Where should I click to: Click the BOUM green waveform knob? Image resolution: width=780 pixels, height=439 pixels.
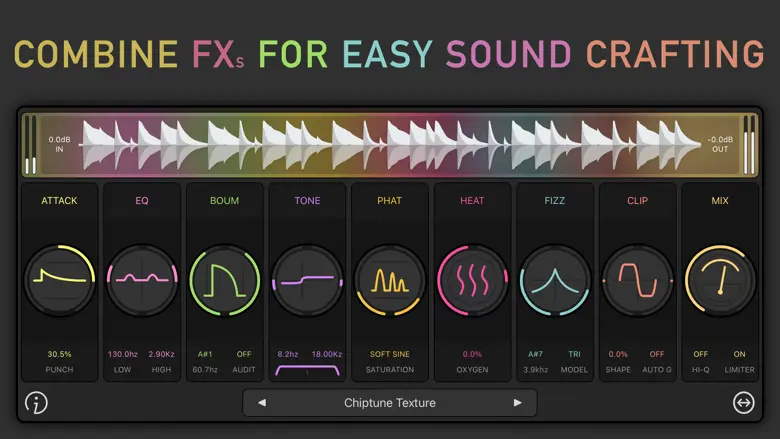(224, 280)
